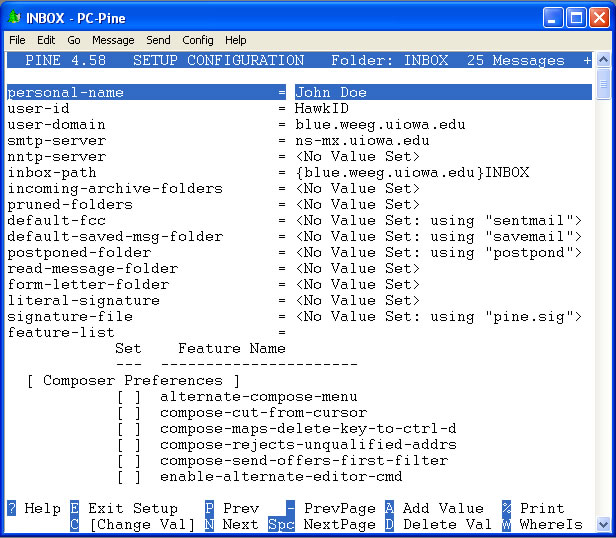Toggle compose-cut-from-cursor checkbox
The width and height of the screenshot is (616, 538).
(x=129, y=413)
